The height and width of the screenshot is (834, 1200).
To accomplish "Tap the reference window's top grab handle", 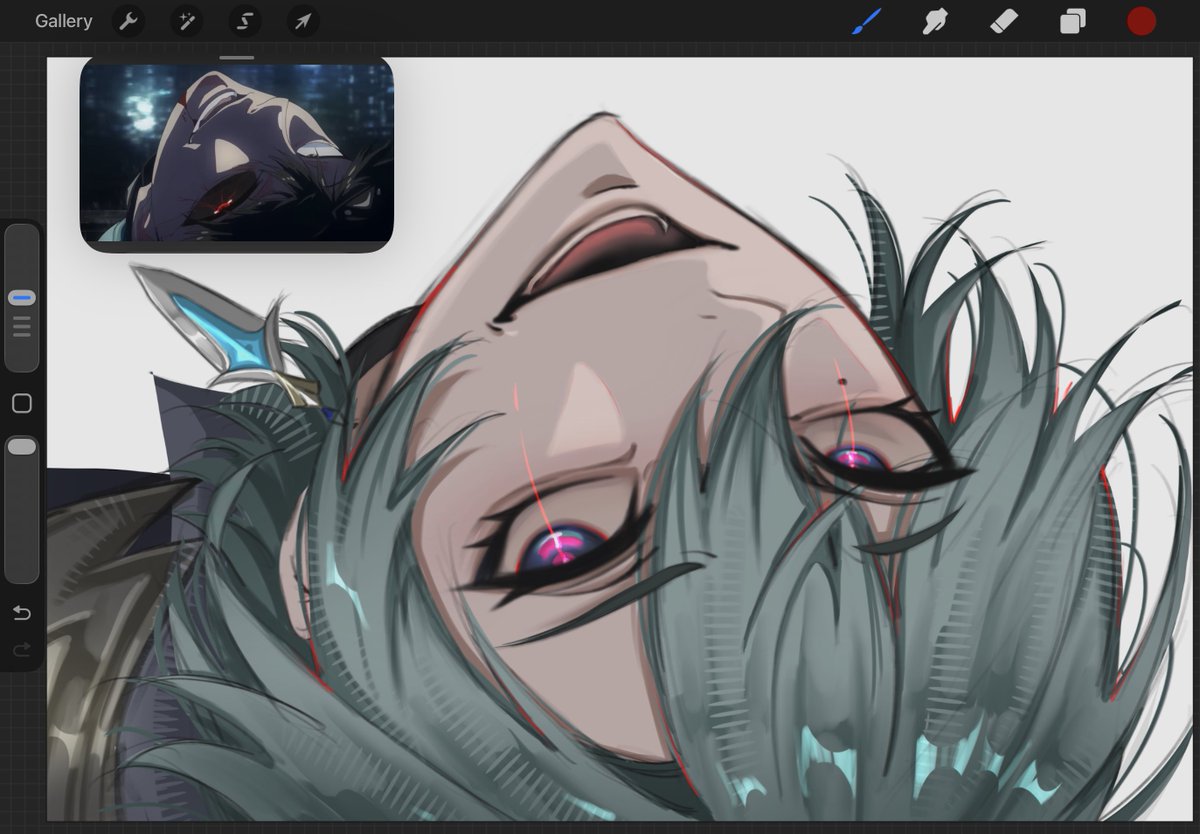I will 237,58.
